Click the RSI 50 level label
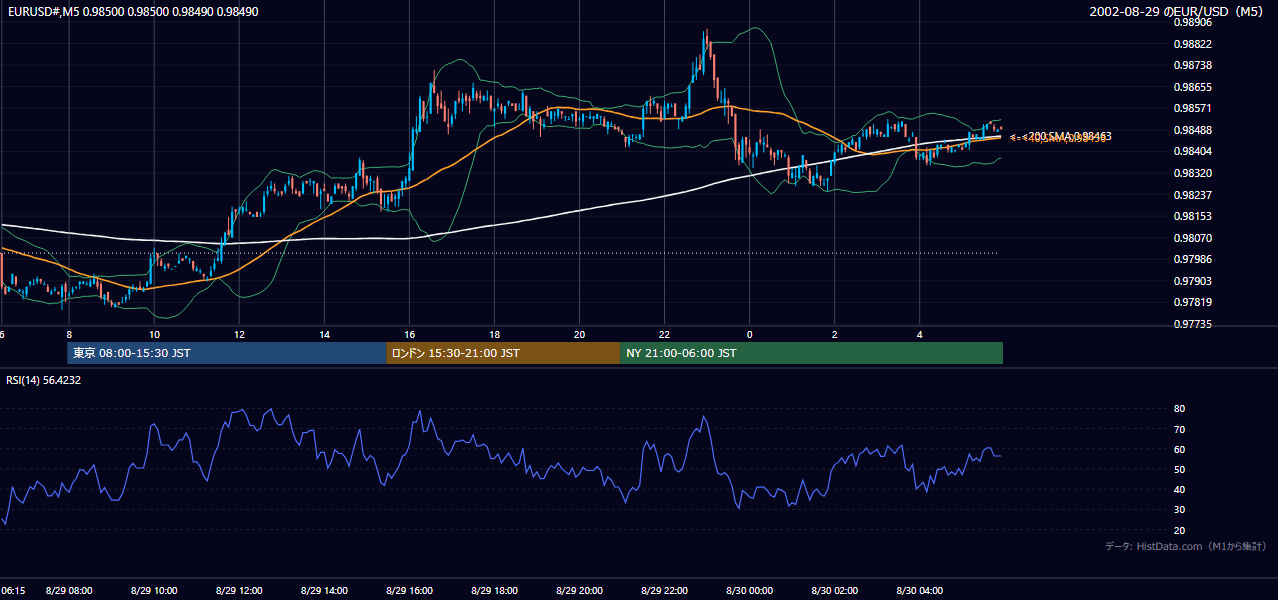 (1179, 469)
